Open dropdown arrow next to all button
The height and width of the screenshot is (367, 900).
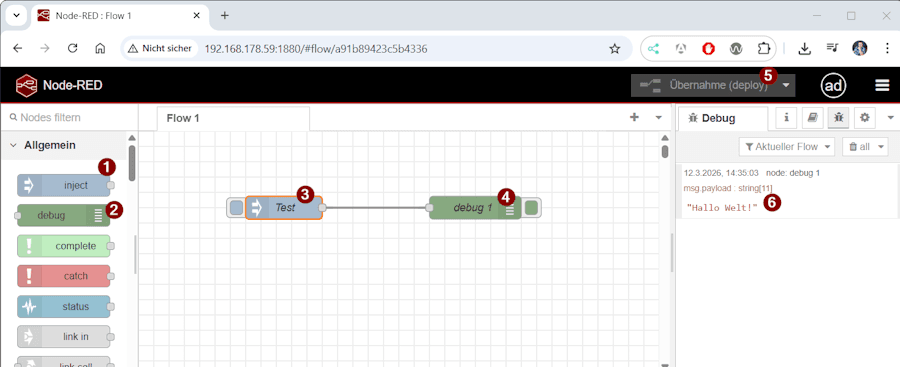pyautogui.click(x=881, y=146)
